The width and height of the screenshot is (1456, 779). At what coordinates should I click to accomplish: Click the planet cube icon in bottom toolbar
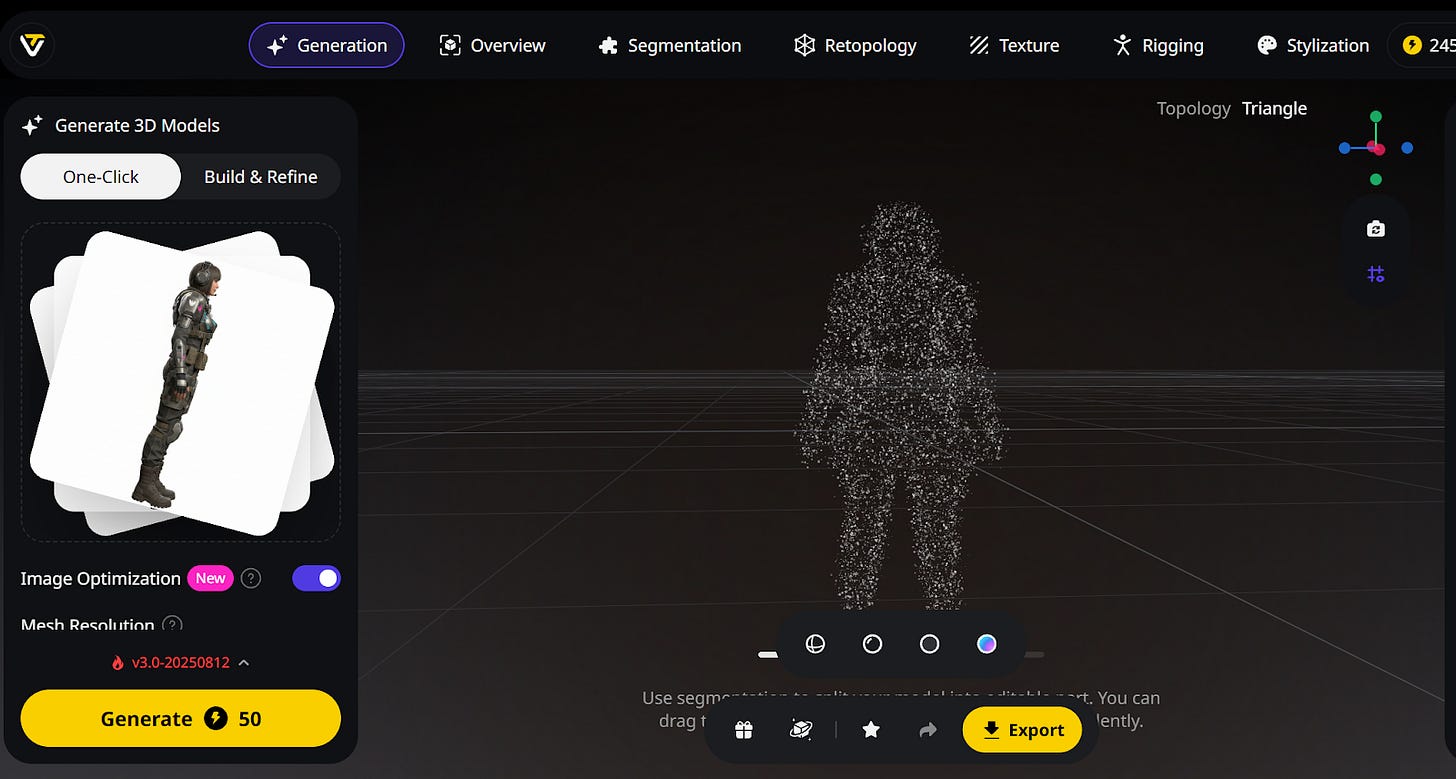[x=801, y=730]
